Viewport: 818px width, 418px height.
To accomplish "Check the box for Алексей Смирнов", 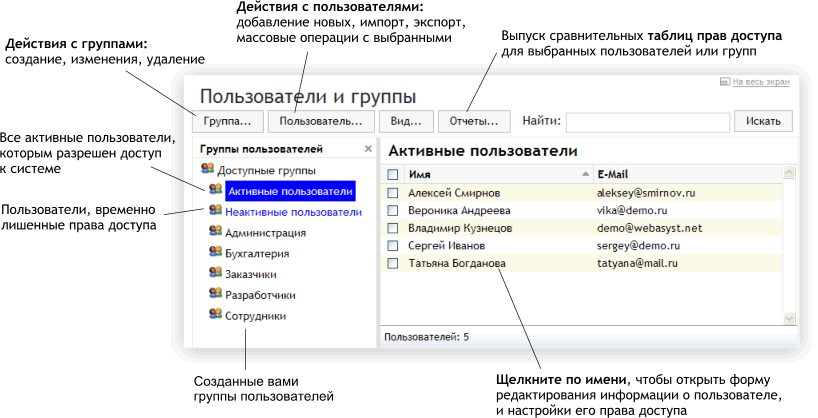I will click(393, 193).
